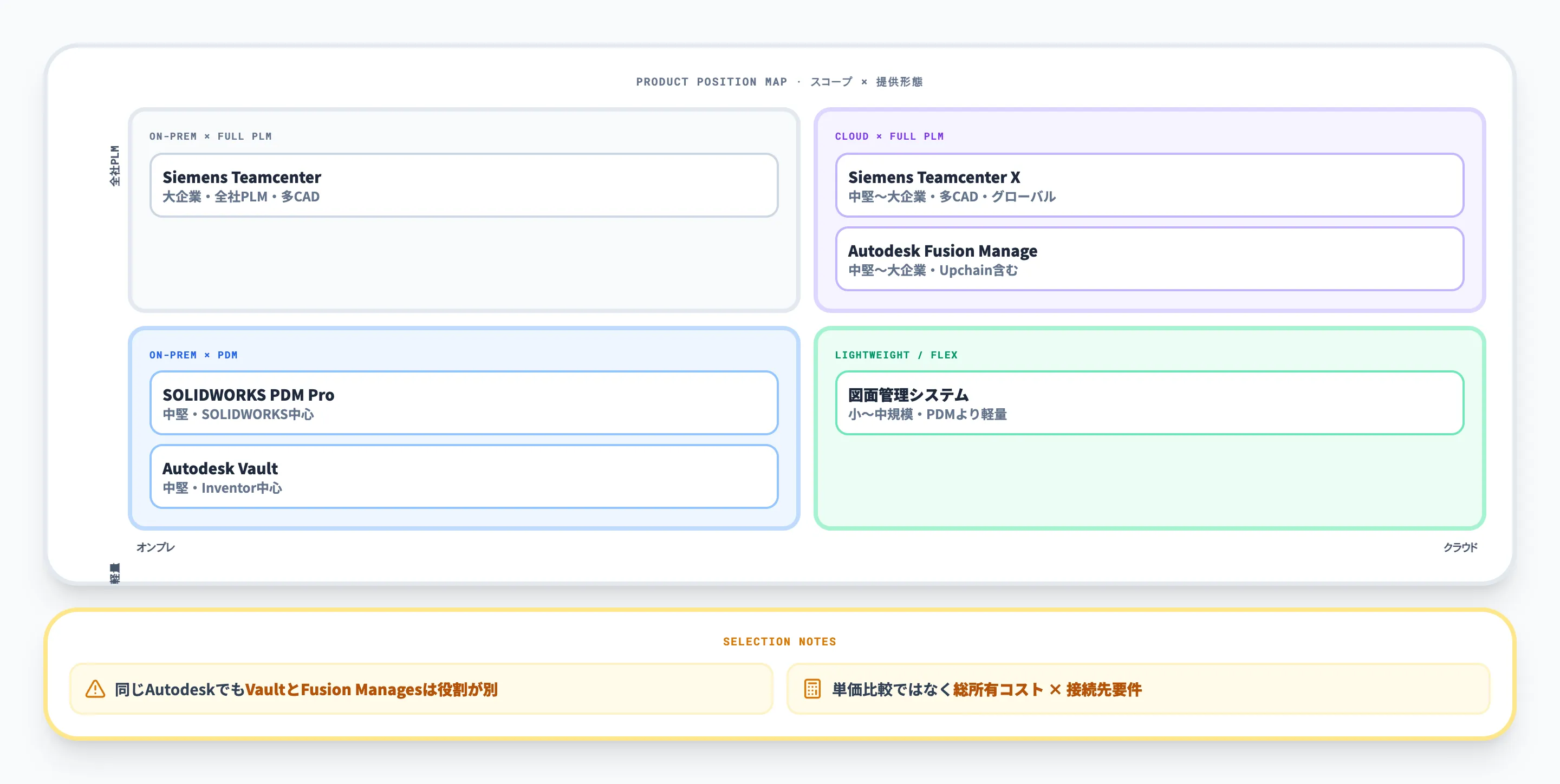
Task: Click the vertical 全社PLM axis label
Action: tap(114, 165)
